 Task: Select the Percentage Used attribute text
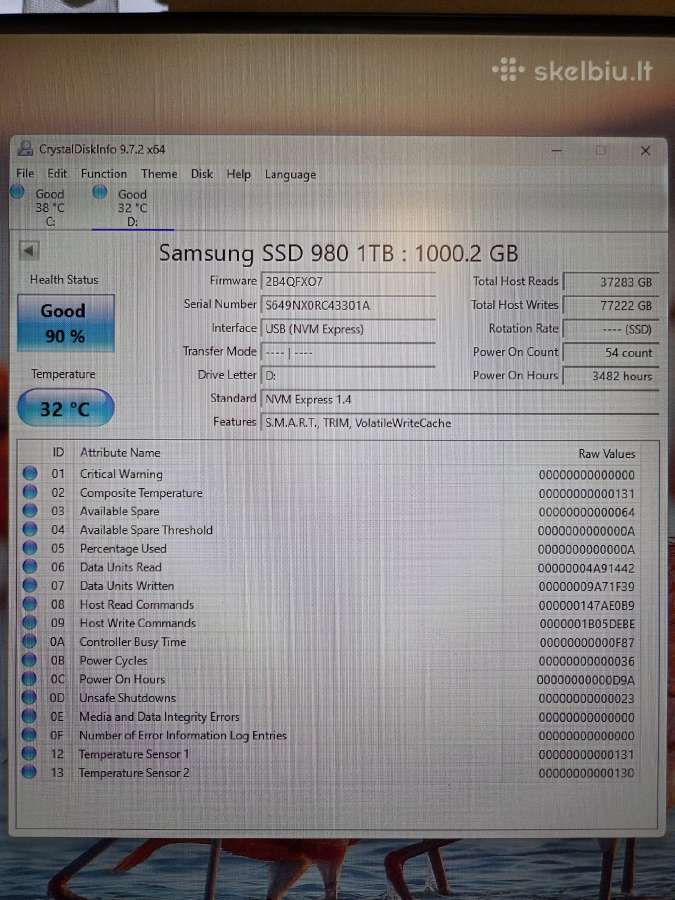(x=123, y=548)
